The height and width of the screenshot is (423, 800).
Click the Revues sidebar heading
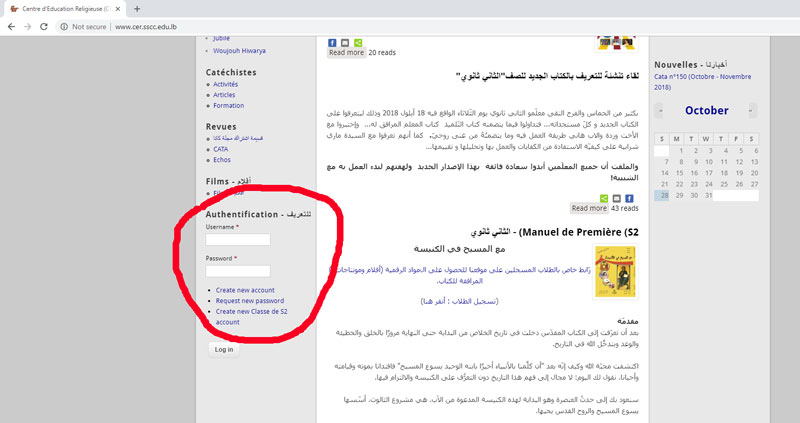[x=221, y=127]
